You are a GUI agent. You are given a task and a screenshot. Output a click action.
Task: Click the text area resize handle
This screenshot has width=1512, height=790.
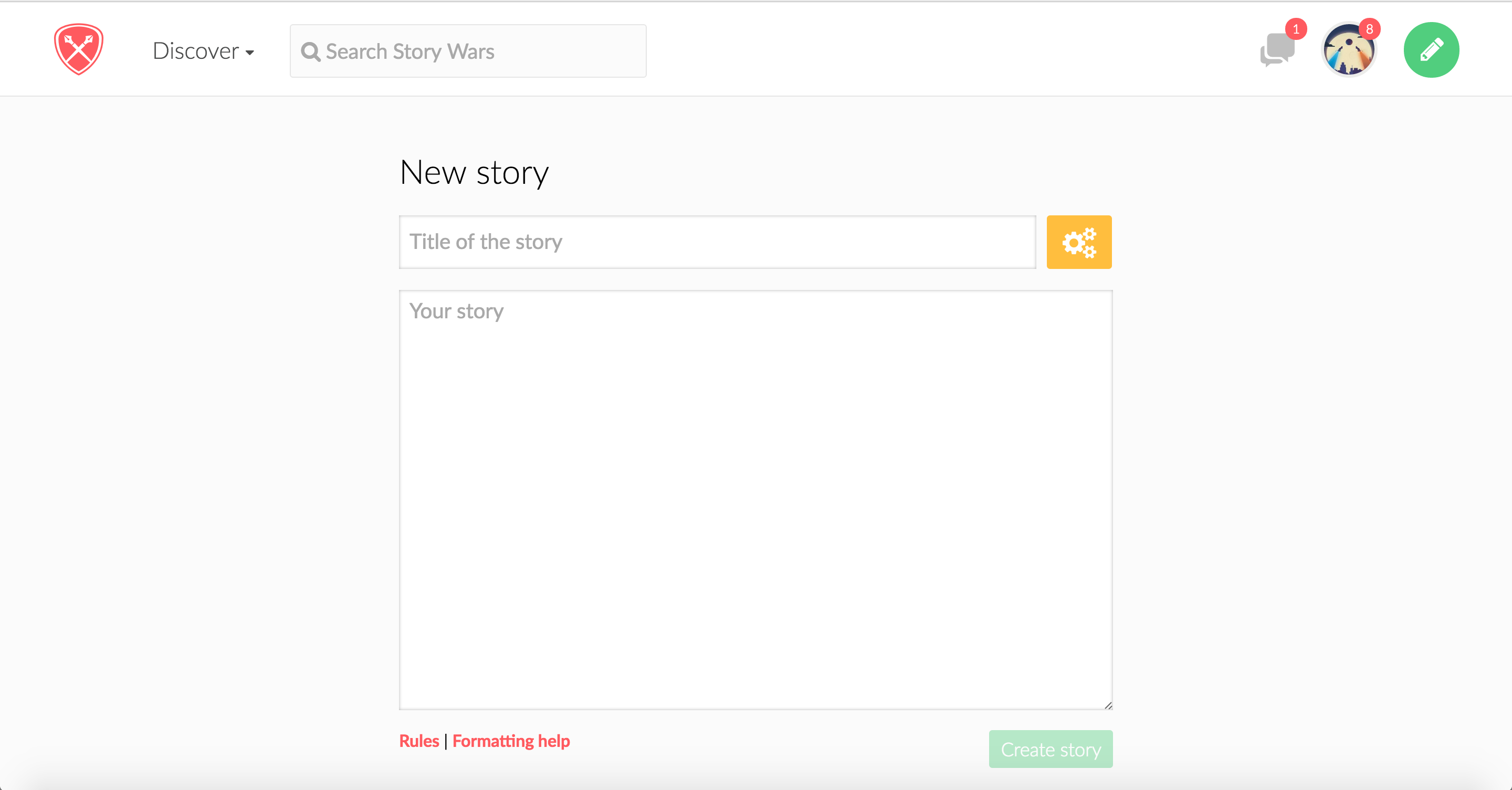[x=1108, y=705]
